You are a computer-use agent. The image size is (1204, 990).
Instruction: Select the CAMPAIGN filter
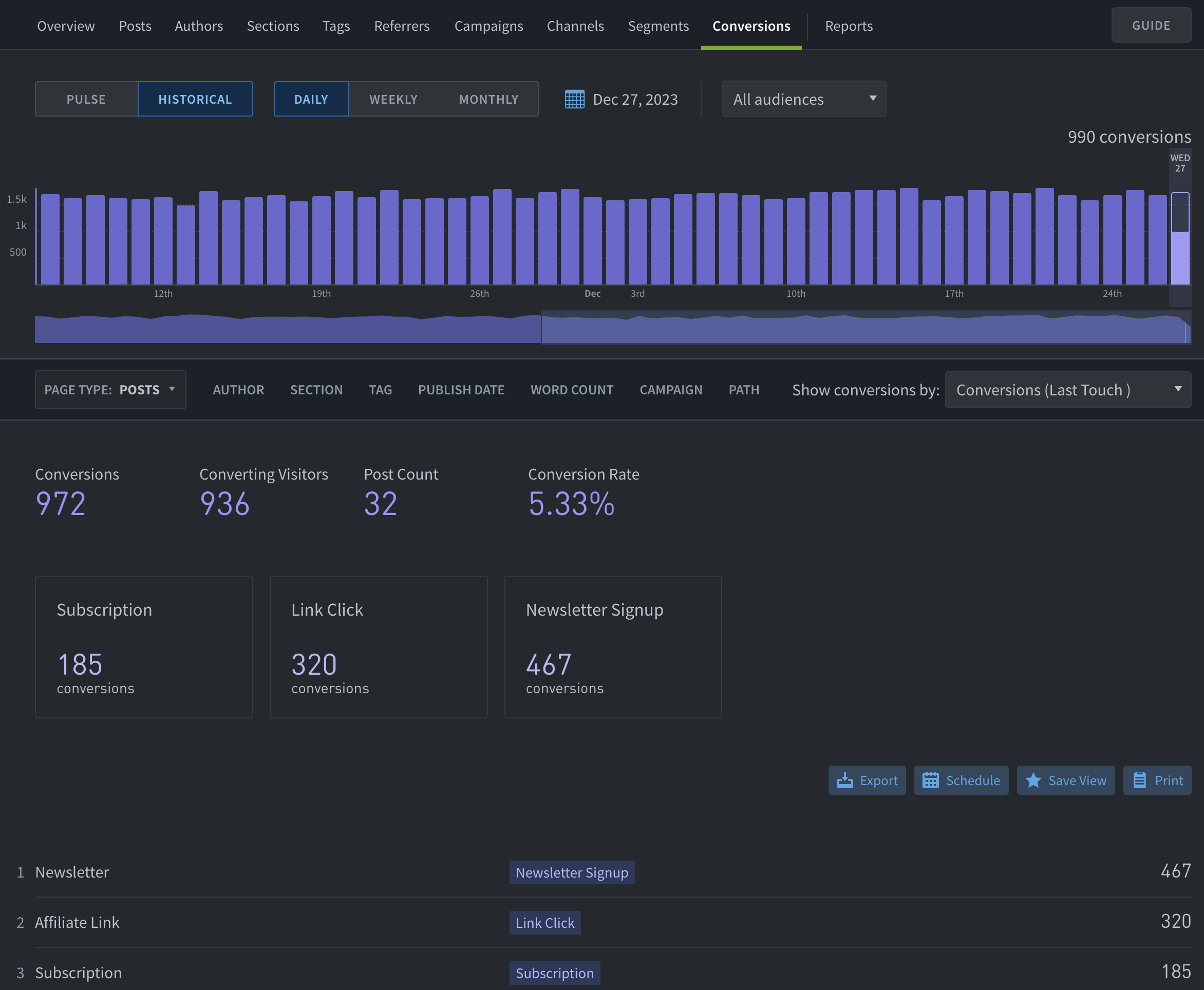pyautogui.click(x=671, y=390)
